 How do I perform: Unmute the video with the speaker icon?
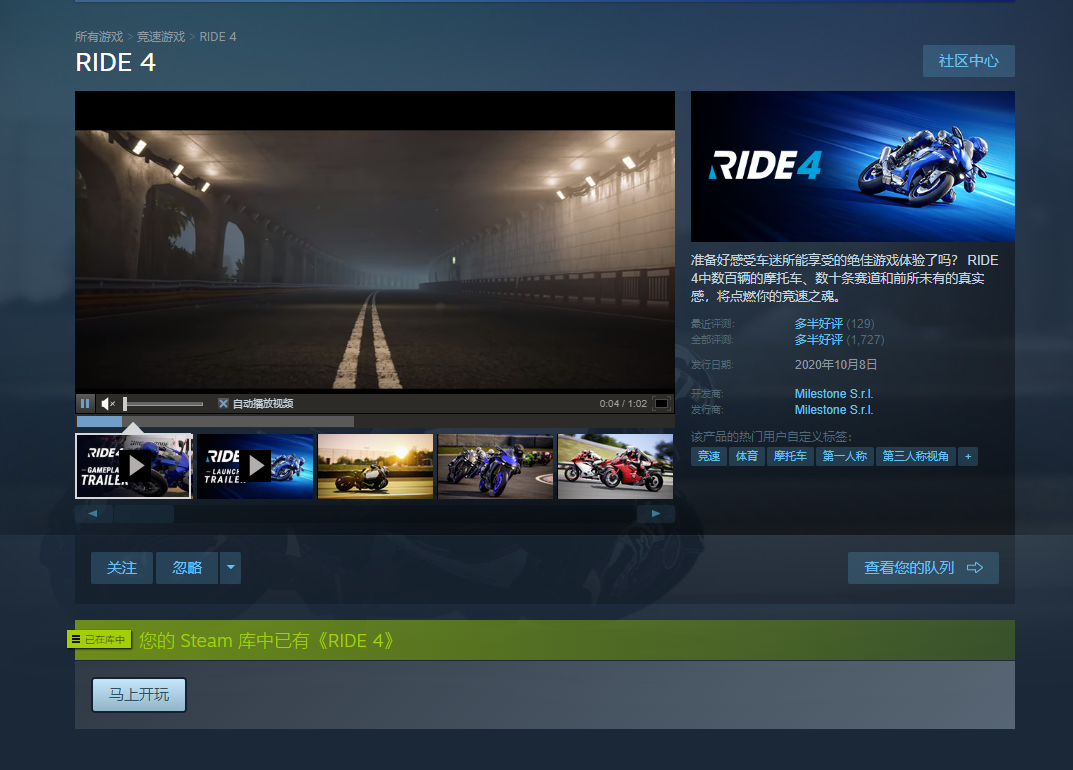click(109, 403)
